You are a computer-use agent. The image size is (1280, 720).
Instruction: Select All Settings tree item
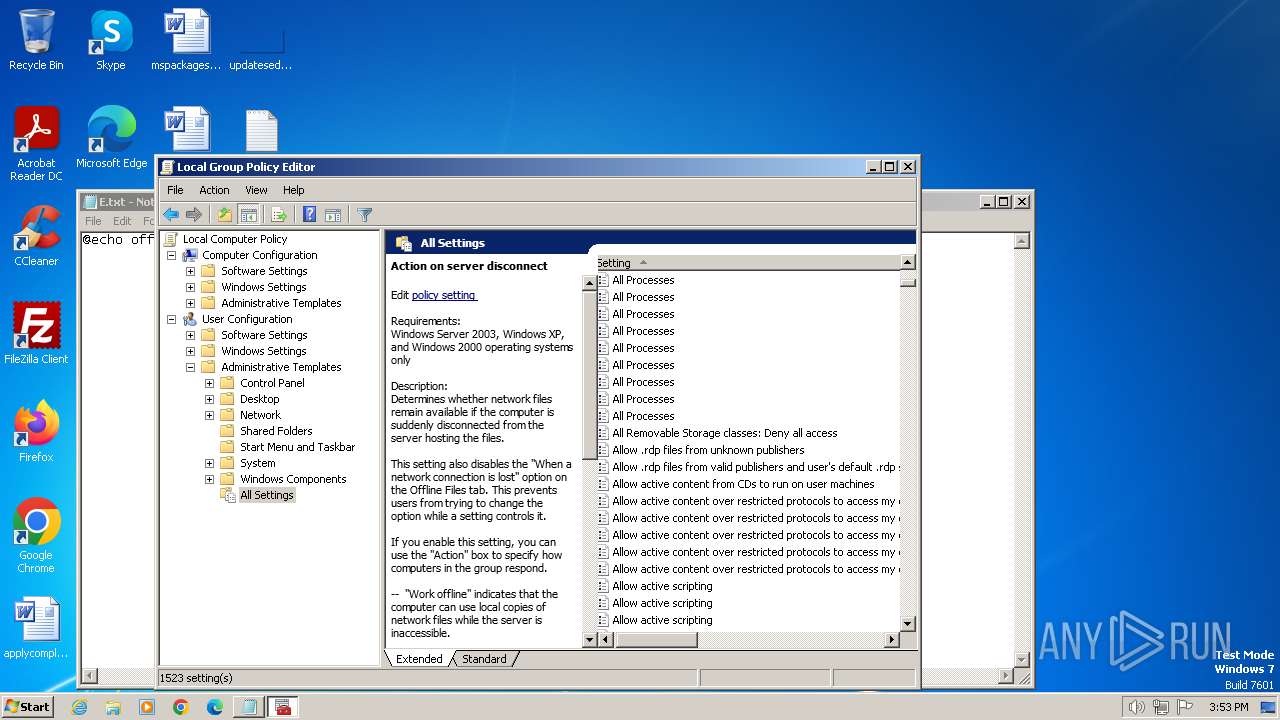(x=267, y=495)
